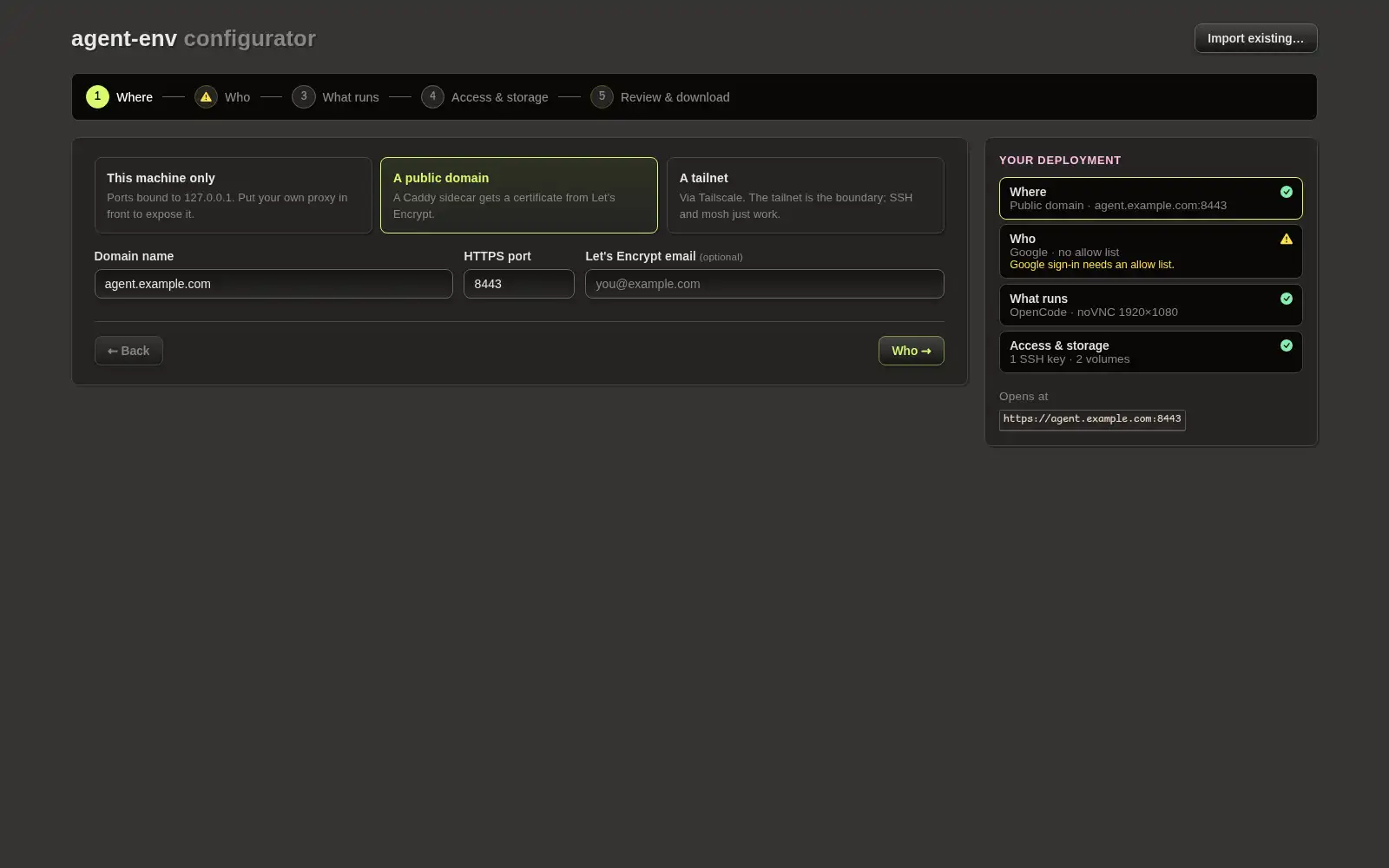1389x868 pixels.
Task: Click the Back button
Action: tap(128, 351)
